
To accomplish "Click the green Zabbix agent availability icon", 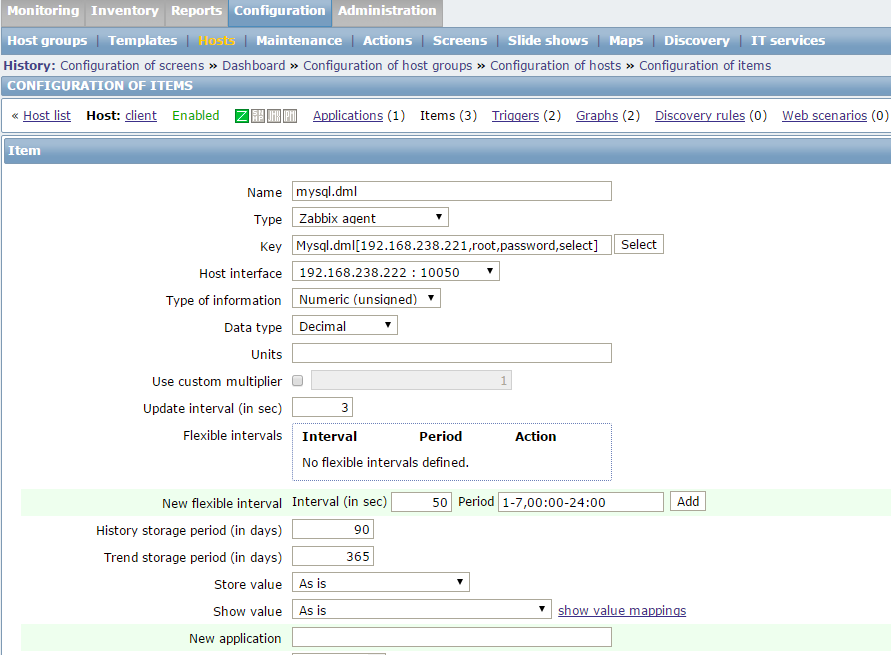I will tap(242, 116).
